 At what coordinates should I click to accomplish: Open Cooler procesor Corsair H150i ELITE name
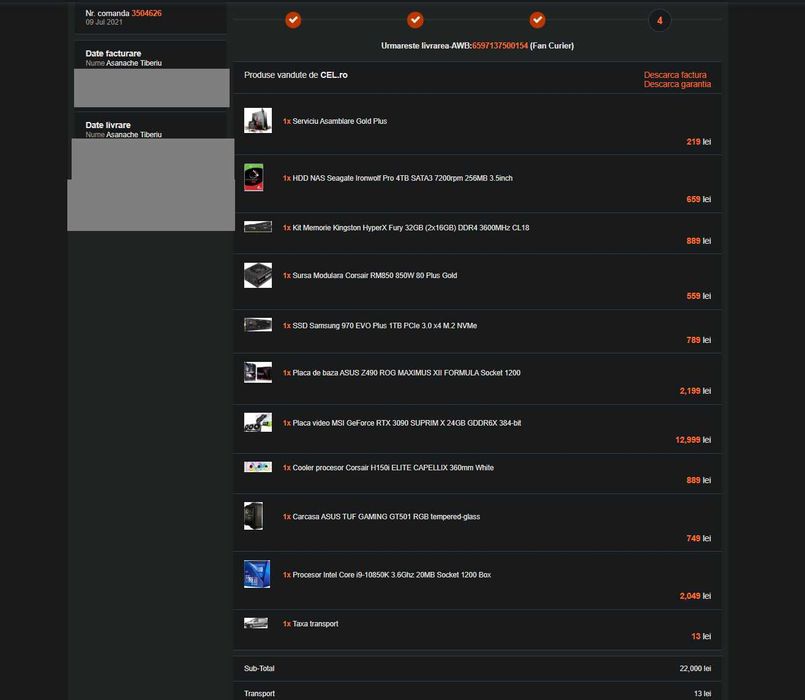pos(393,468)
